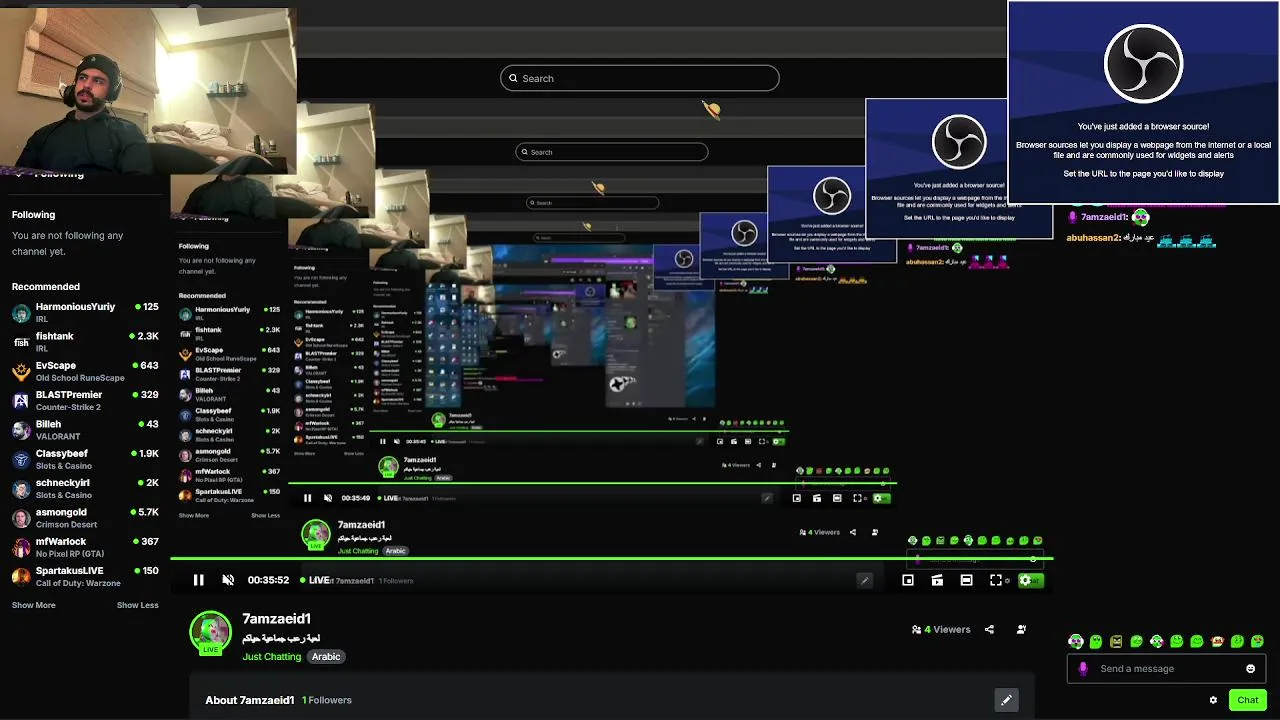1280x720 pixels.
Task: Toggle fullscreen in the 00:35:52 player
Action: click(996, 580)
